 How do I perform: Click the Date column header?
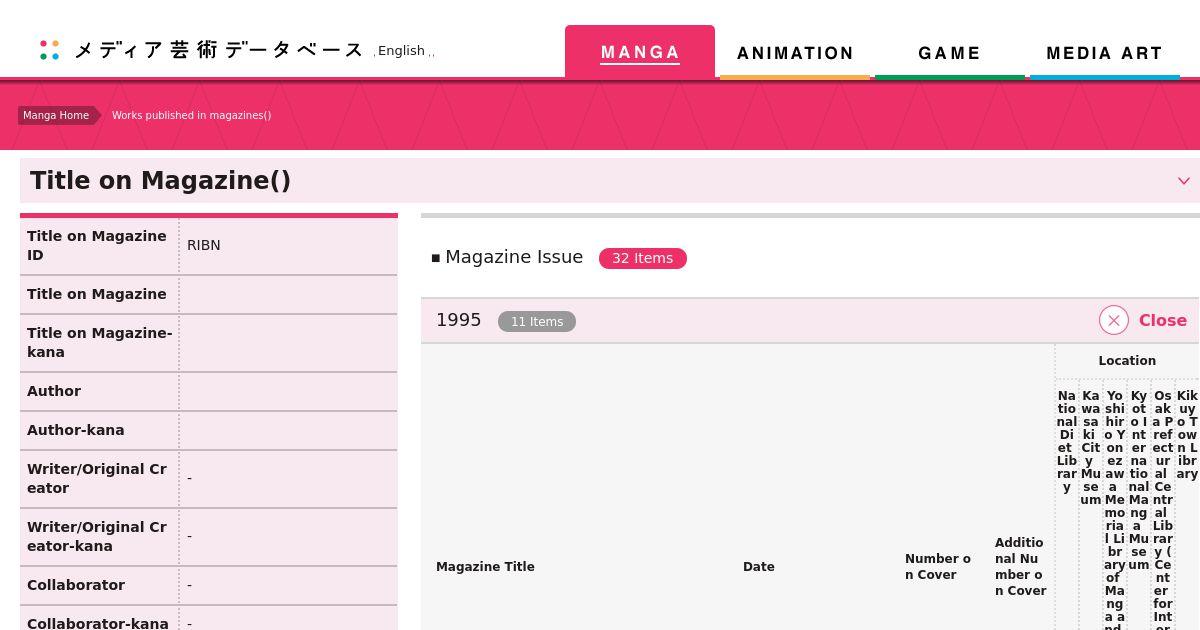click(758, 567)
